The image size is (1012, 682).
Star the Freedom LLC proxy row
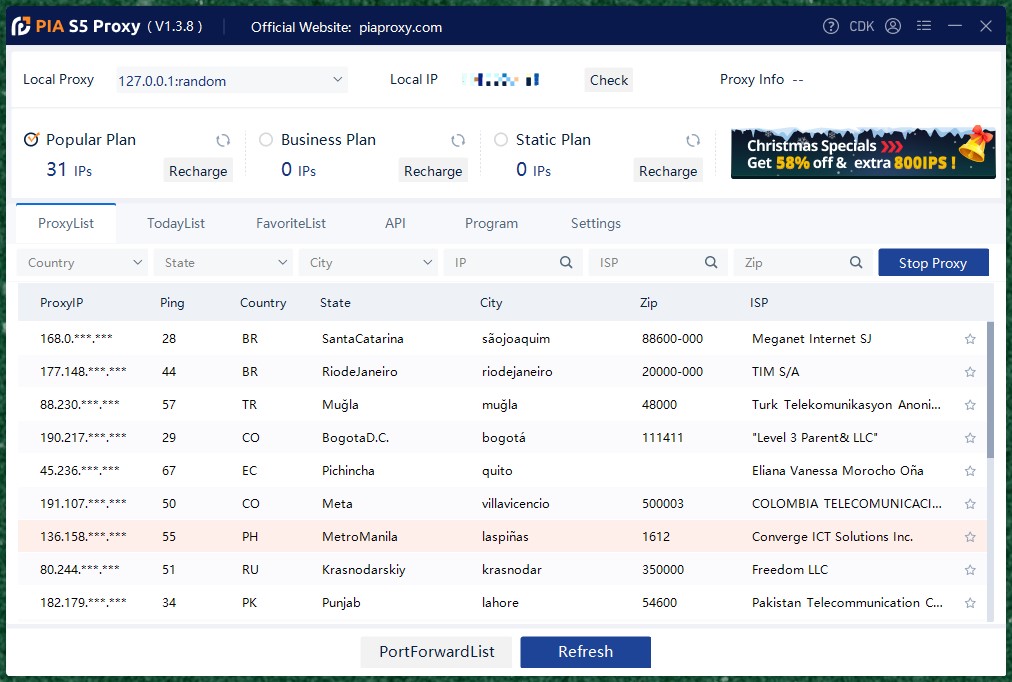tap(970, 570)
